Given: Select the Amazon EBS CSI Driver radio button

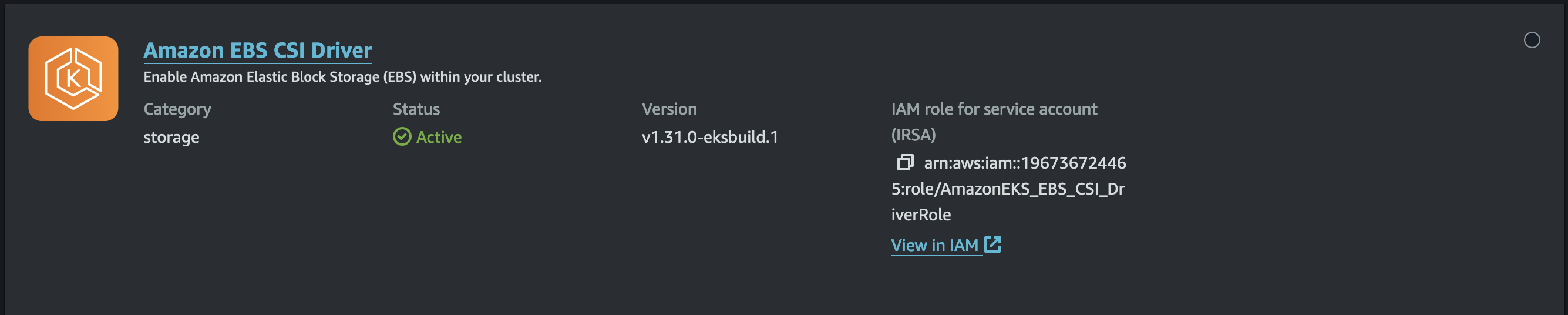Looking at the screenshot, I should [1532, 40].
